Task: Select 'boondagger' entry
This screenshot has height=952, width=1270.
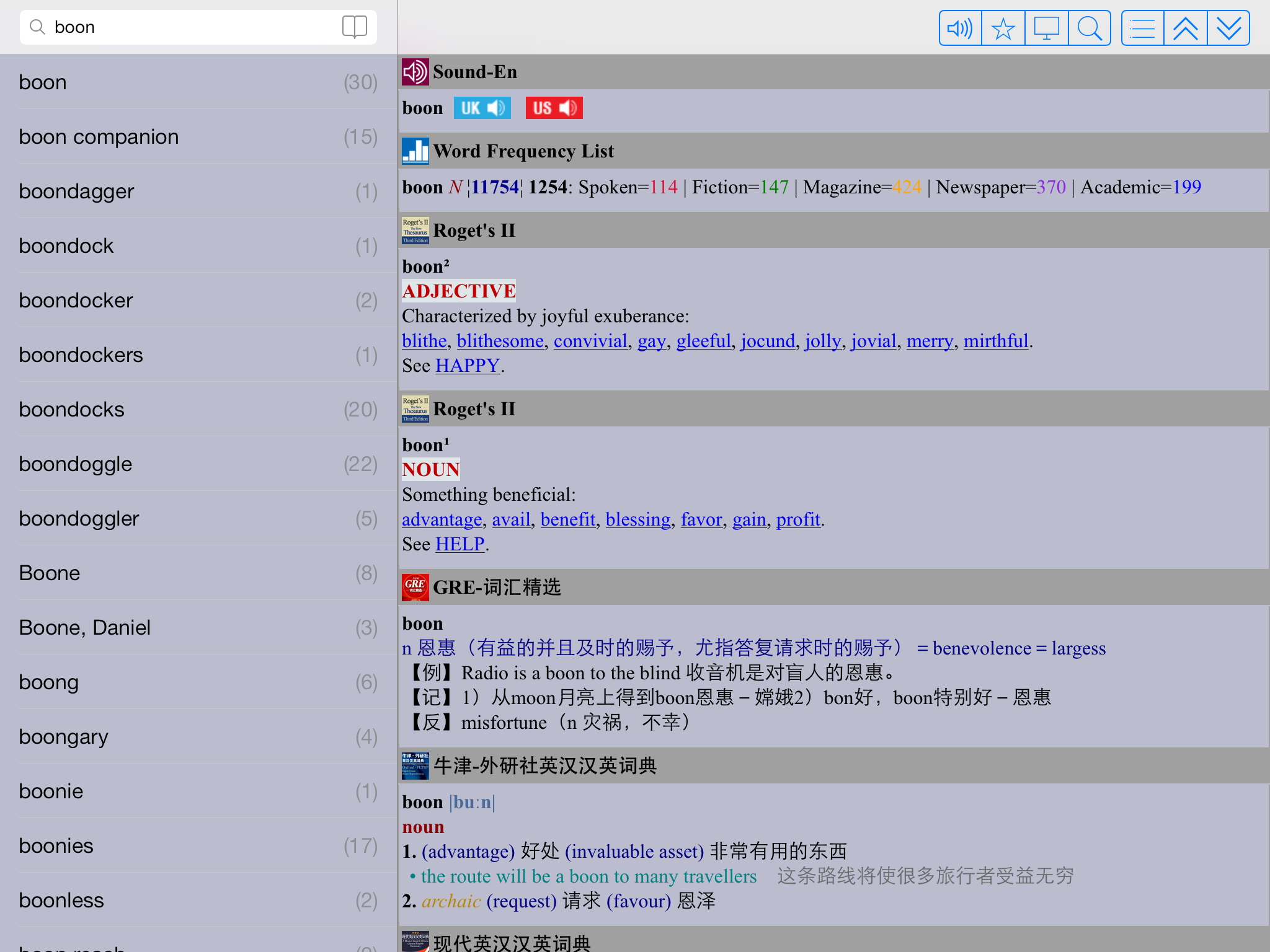Action: click(198, 192)
